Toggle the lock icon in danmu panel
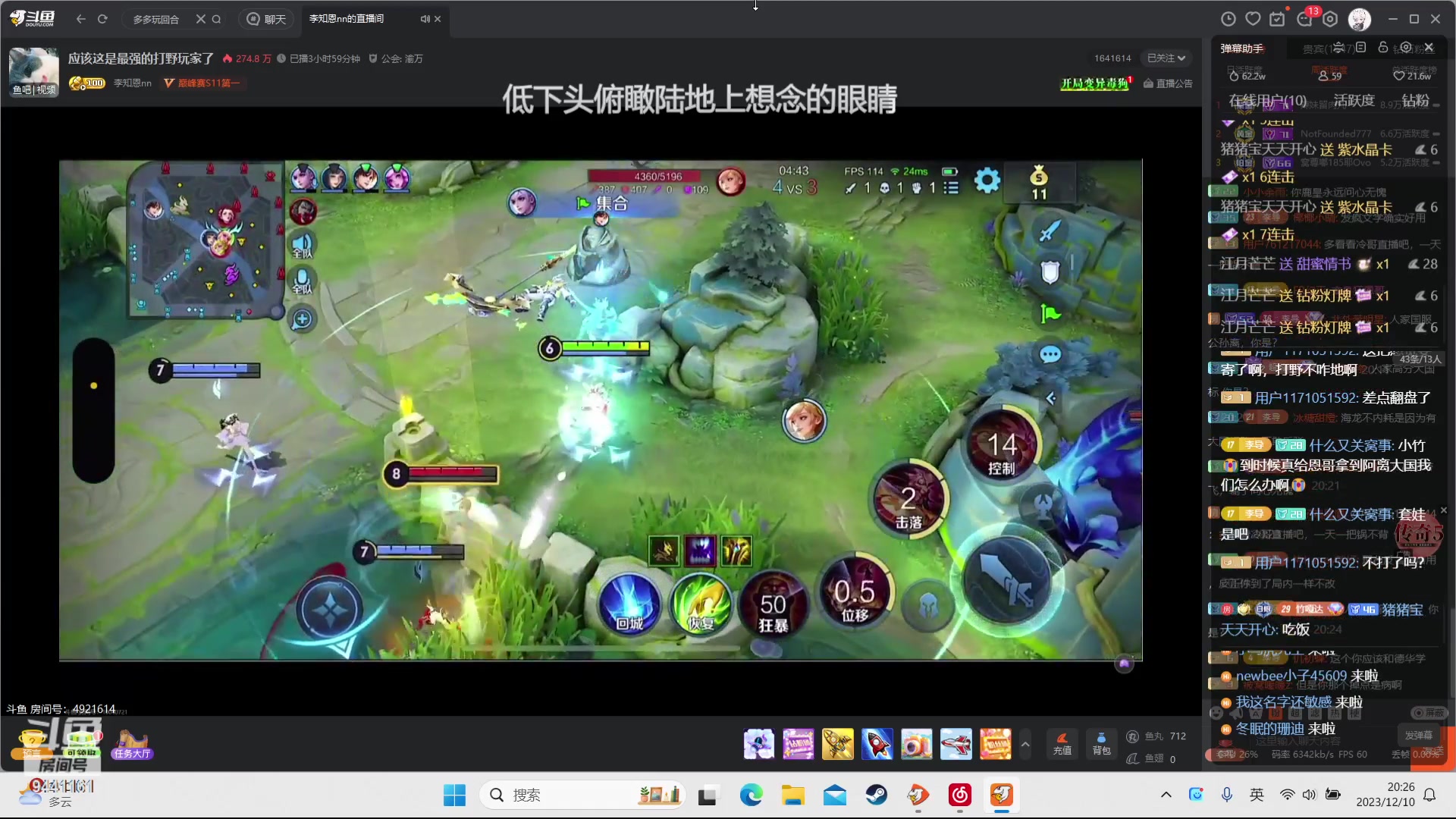Viewport: 1456px width, 819px height. [1383, 48]
